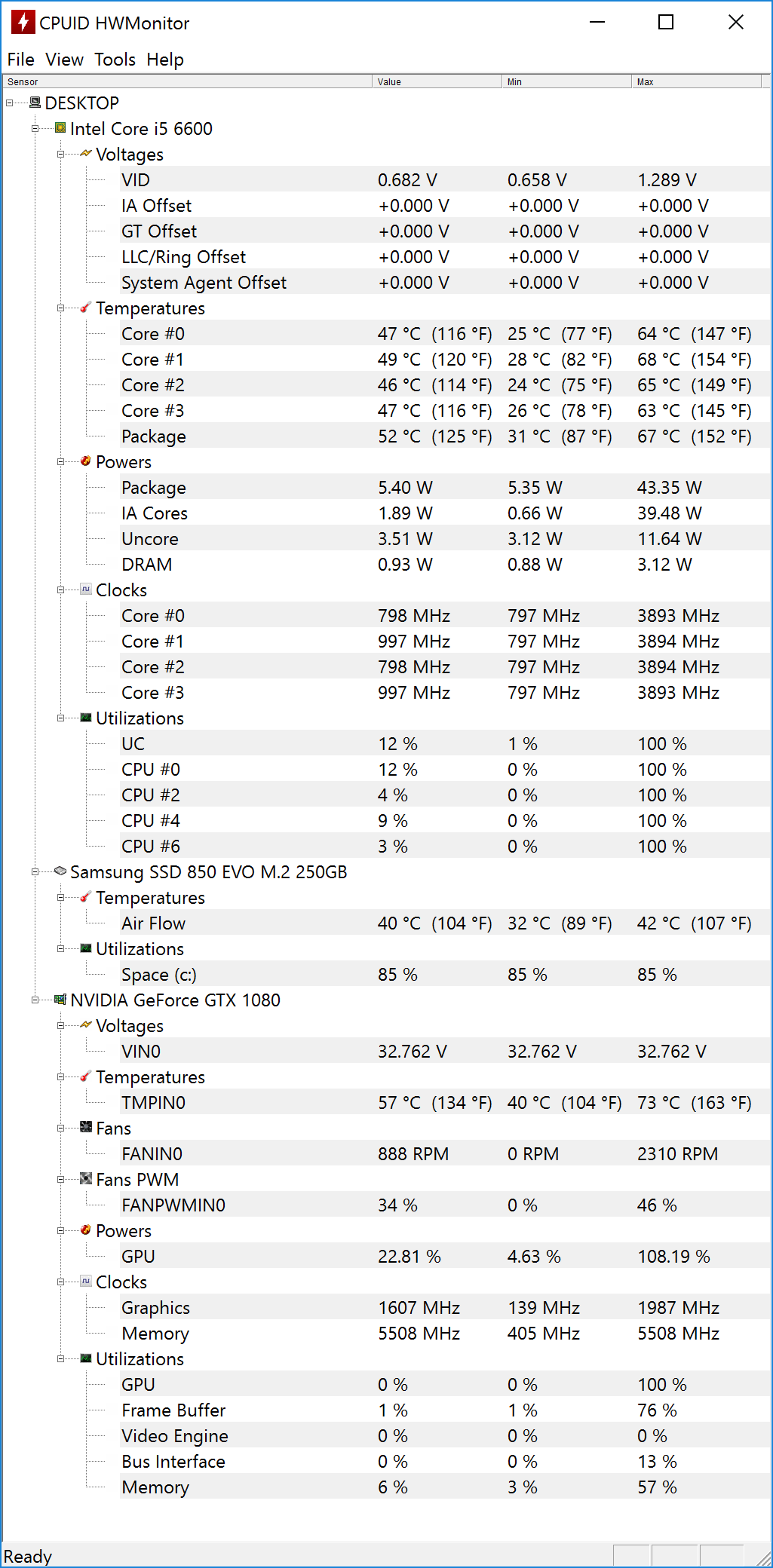Collapse the Samsung SSD 850 EVO node
Viewport: 773px width, 1568px height.
click(35, 872)
